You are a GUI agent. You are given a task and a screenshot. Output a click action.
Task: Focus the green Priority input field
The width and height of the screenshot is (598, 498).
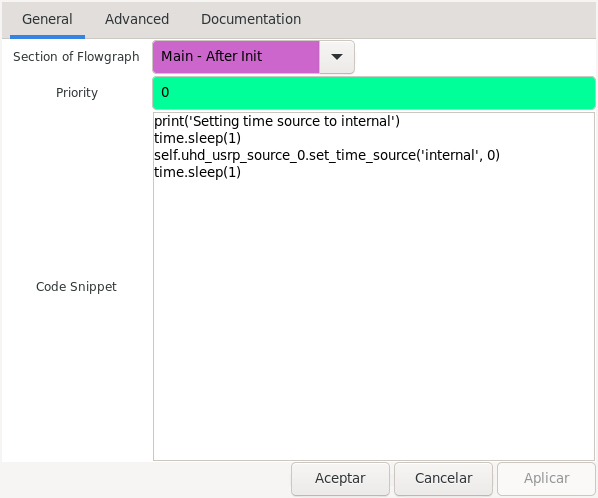(x=374, y=93)
